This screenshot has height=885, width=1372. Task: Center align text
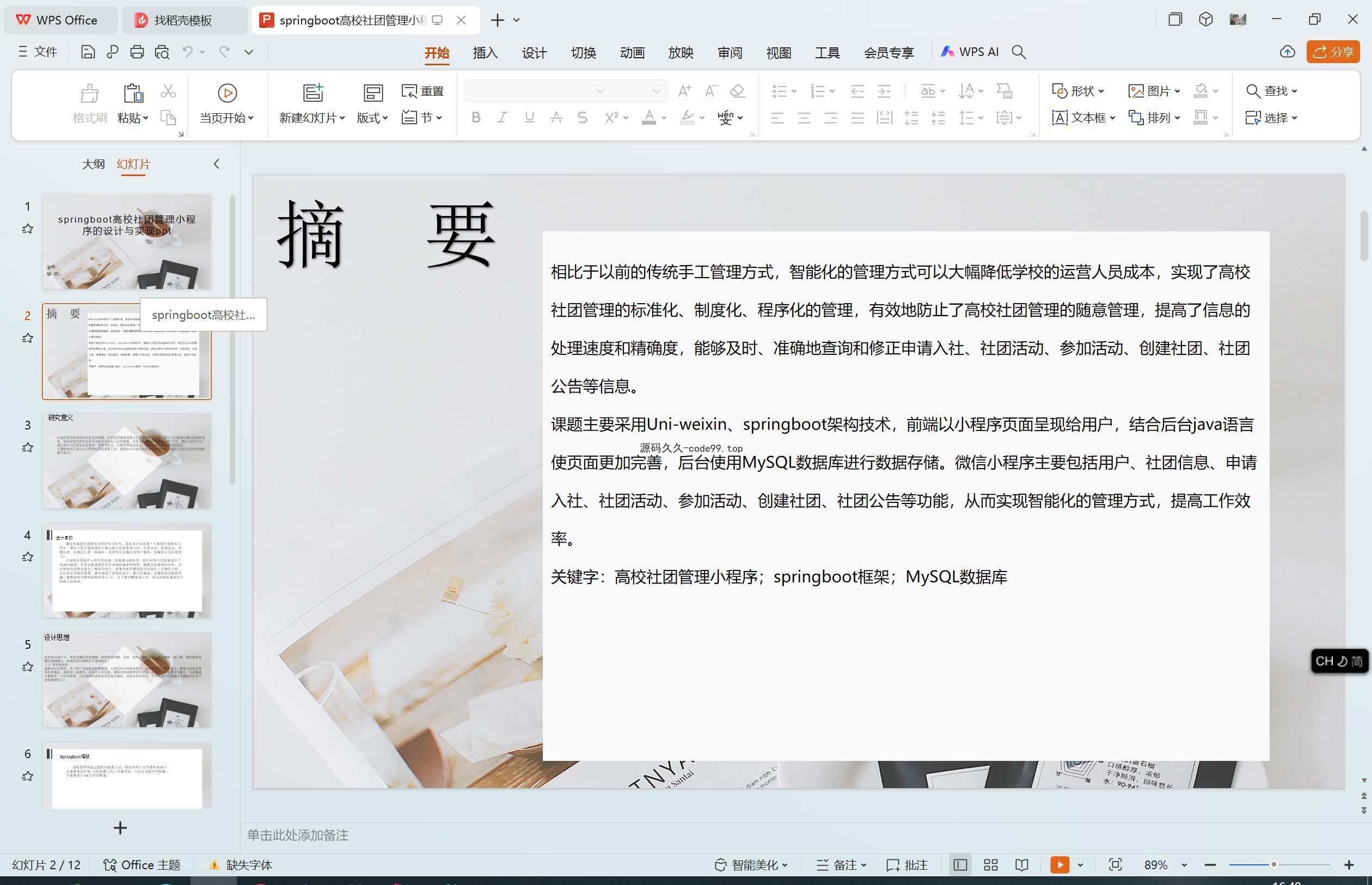(804, 118)
